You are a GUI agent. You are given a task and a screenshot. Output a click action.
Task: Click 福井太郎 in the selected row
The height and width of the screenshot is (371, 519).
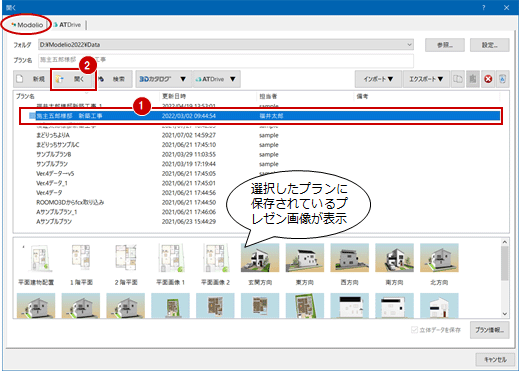[x=271, y=116]
